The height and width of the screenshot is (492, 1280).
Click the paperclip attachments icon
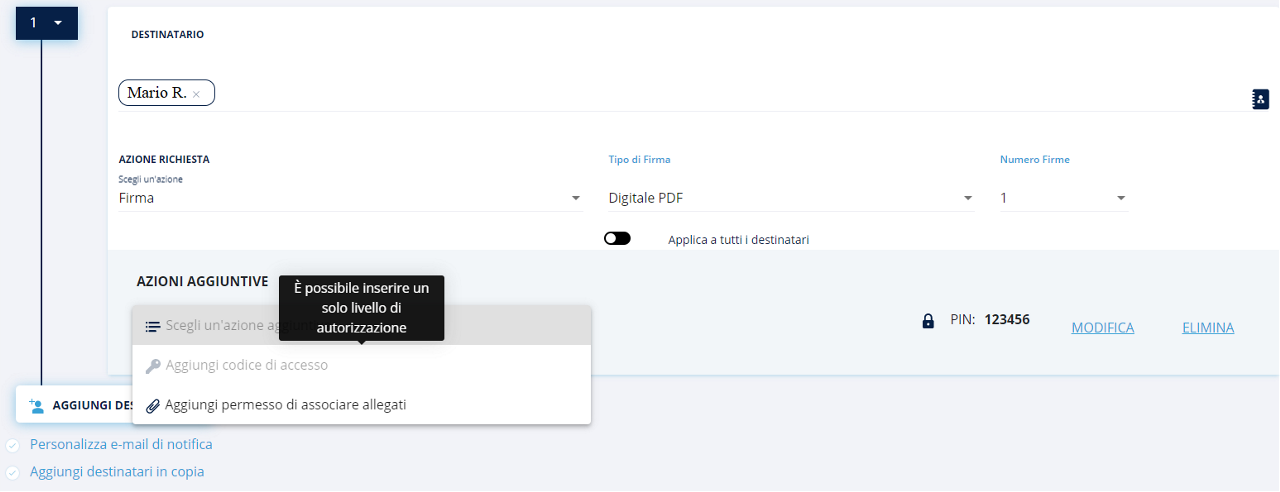[x=152, y=405]
